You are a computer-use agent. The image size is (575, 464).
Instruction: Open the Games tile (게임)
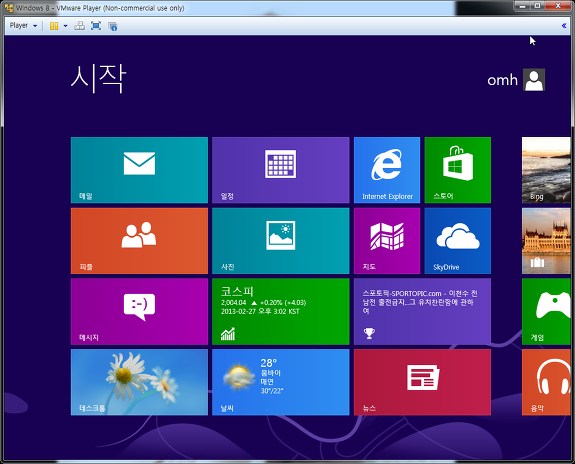[546, 311]
